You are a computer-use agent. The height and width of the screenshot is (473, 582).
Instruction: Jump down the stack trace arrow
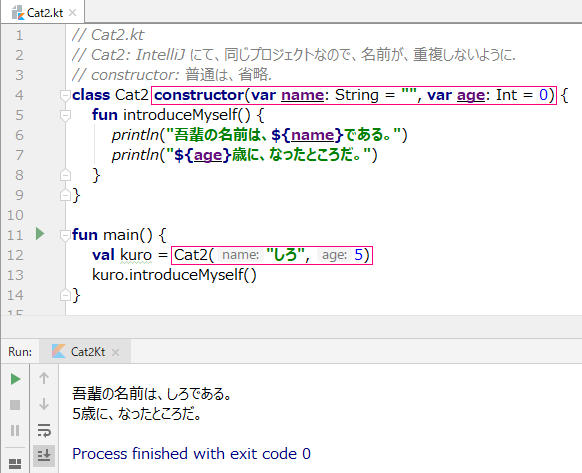[44, 404]
